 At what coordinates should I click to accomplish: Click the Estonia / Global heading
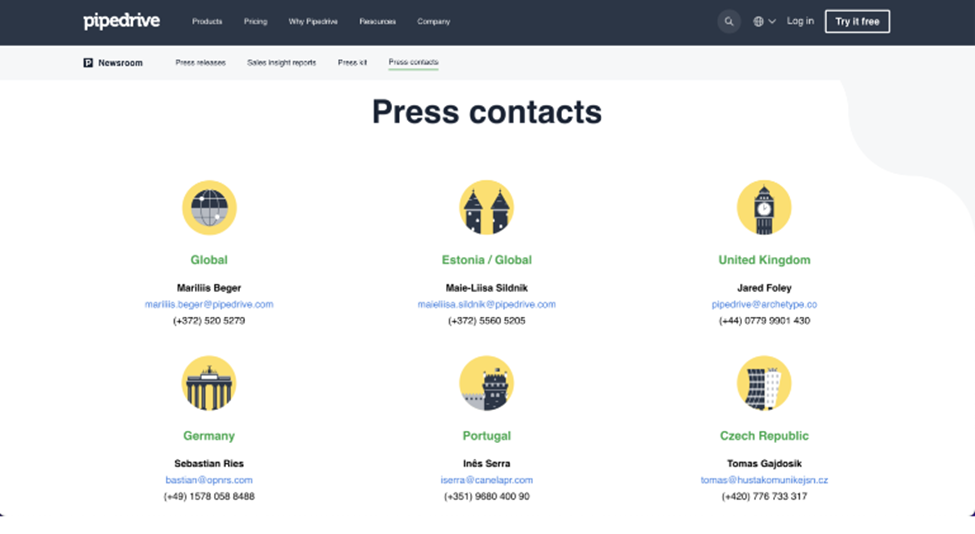487,260
